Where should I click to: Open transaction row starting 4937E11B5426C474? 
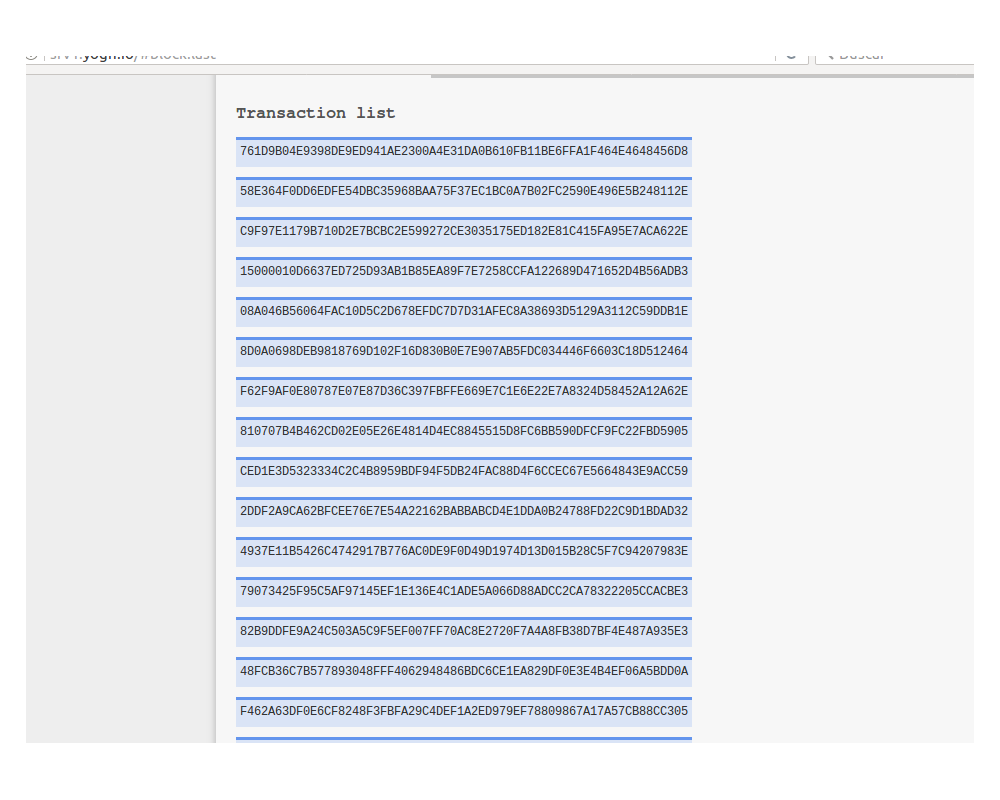click(x=464, y=552)
